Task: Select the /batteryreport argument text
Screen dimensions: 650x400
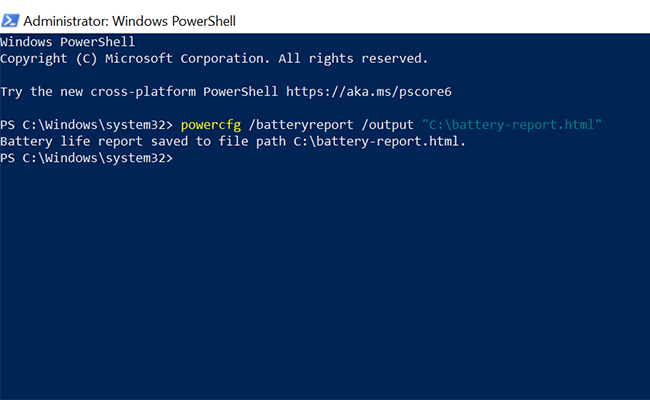Action: 301,125
